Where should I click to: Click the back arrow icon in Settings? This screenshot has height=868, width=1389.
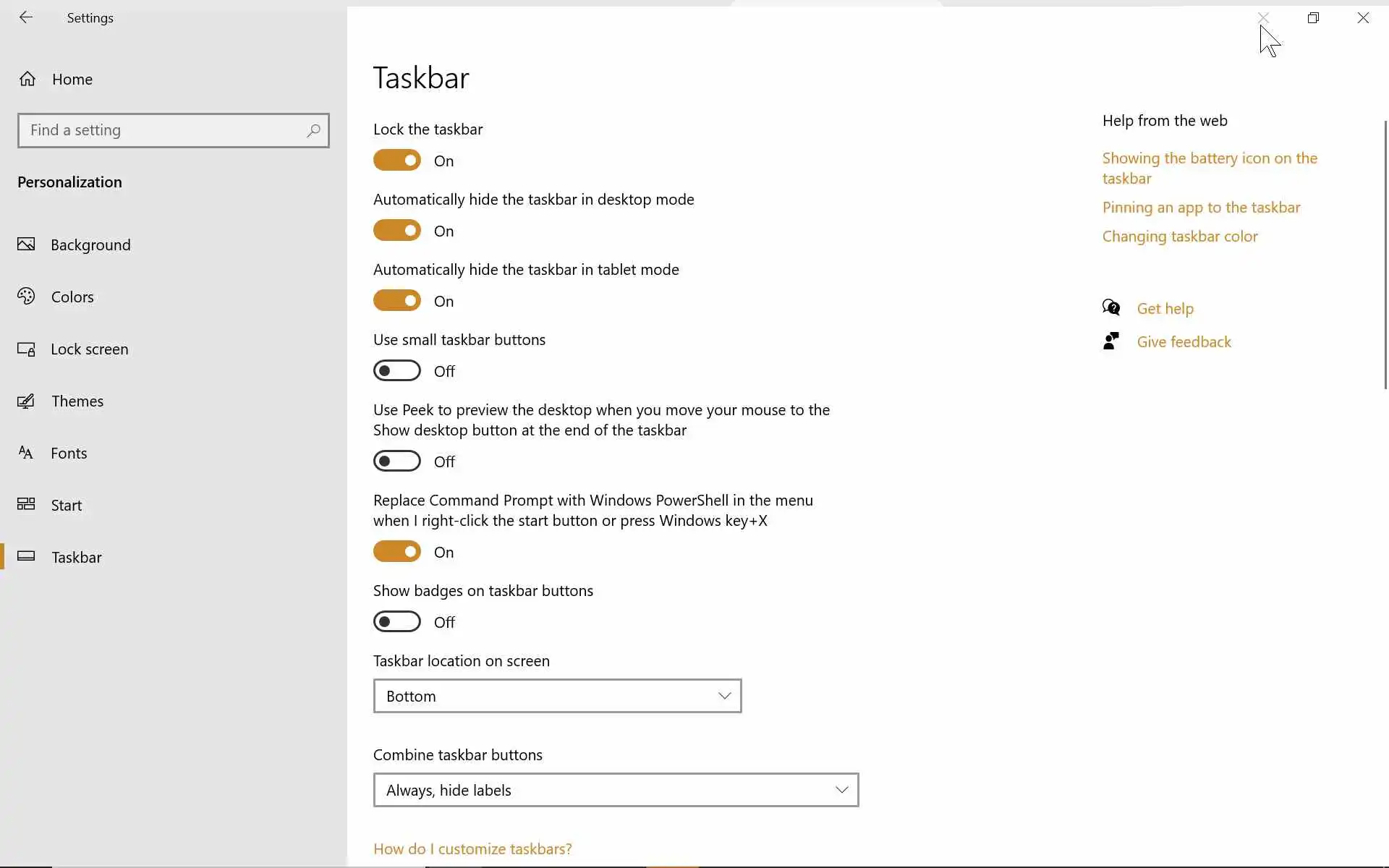click(26, 17)
